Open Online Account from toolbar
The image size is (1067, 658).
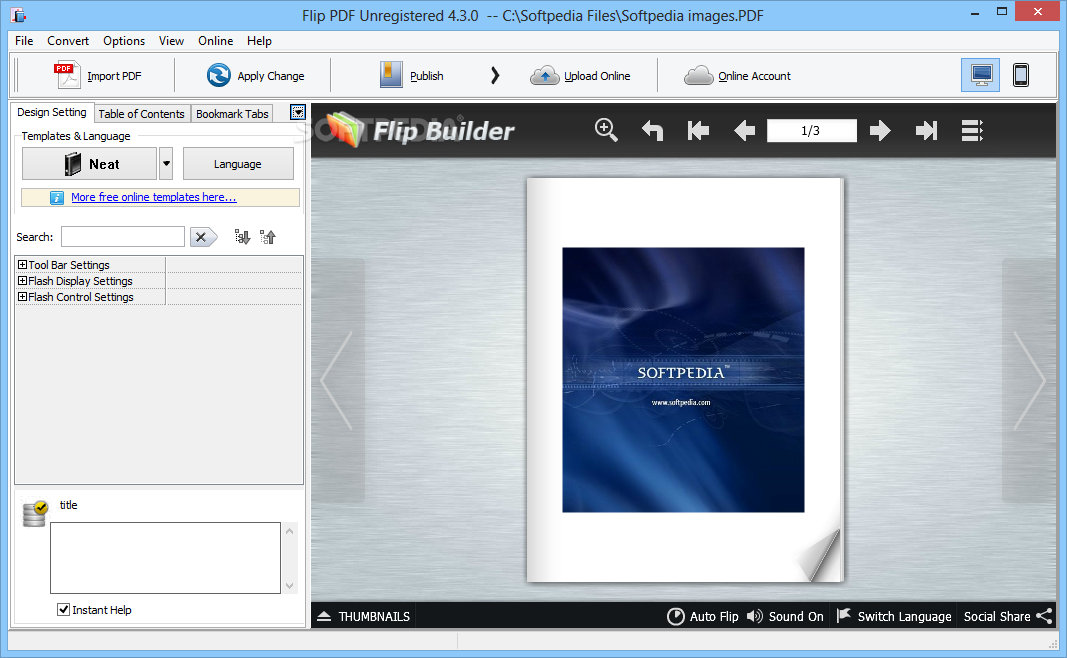click(x=737, y=76)
